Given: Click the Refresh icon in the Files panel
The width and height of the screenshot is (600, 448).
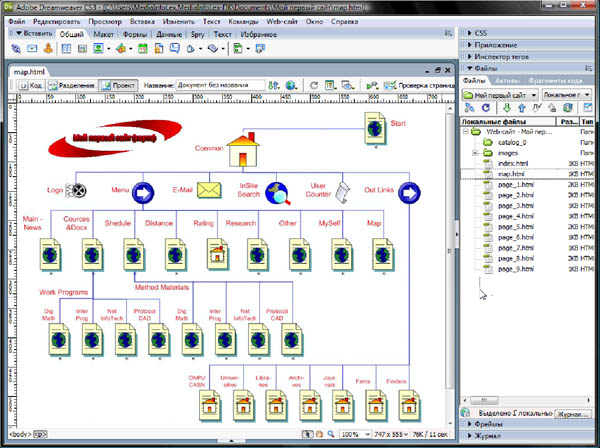Looking at the screenshot, I should [x=485, y=108].
